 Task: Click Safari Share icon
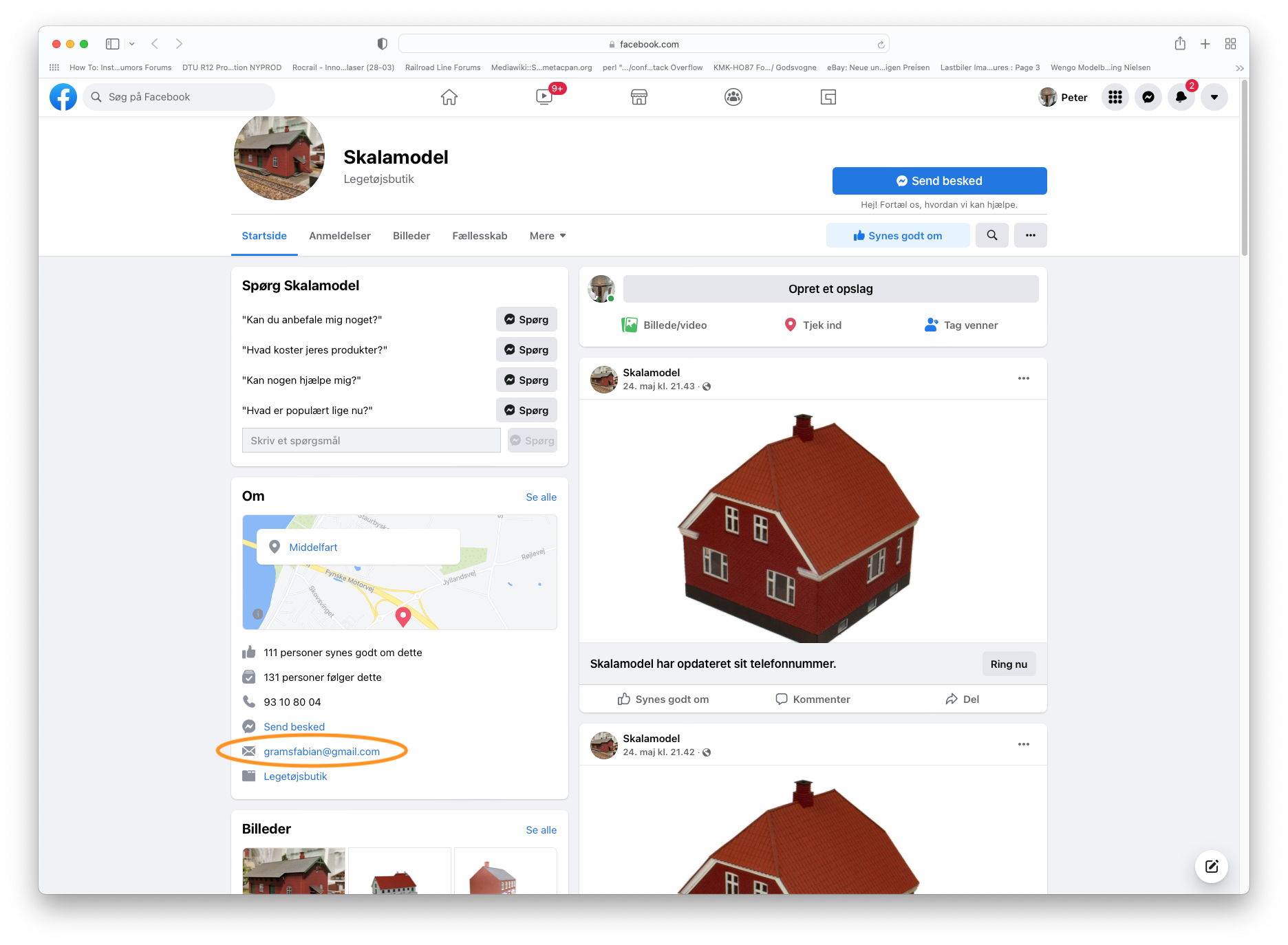(x=1180, y=43)
